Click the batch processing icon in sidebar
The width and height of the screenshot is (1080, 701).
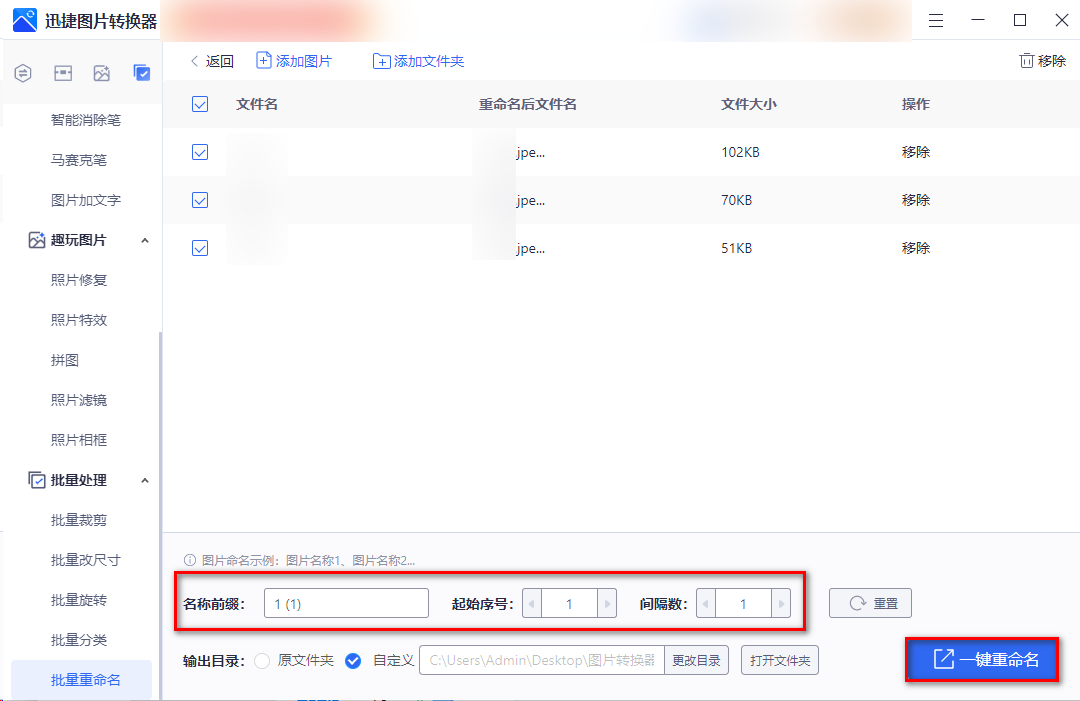(142, 73)
